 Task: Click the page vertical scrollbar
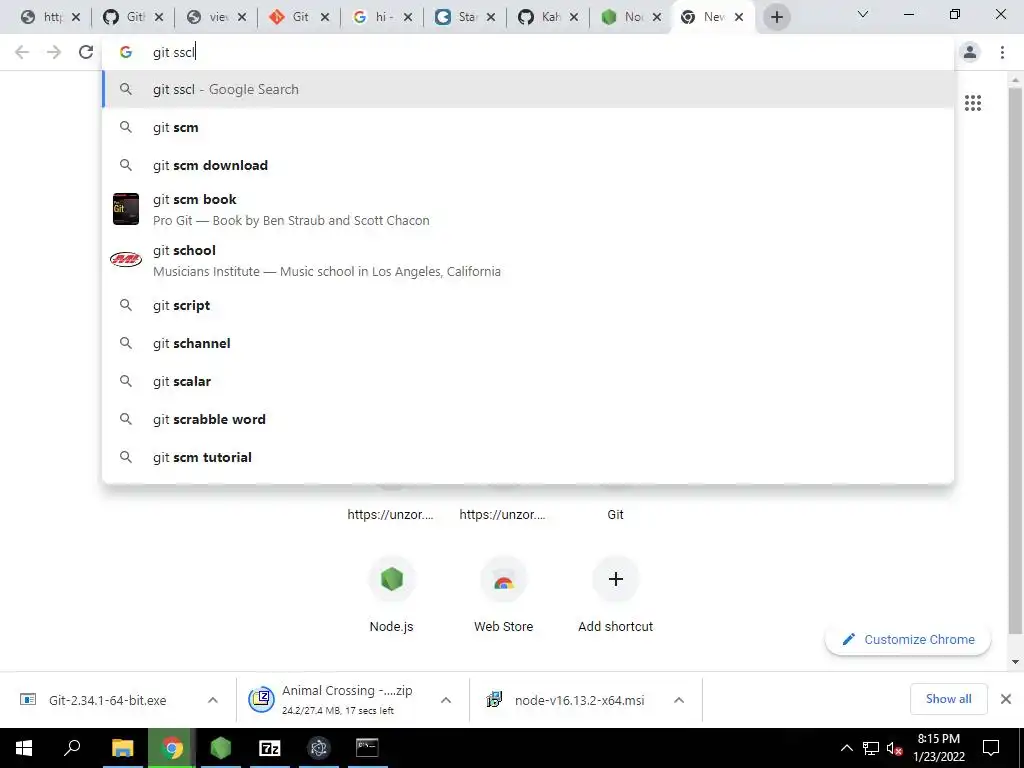[1015, 359]
